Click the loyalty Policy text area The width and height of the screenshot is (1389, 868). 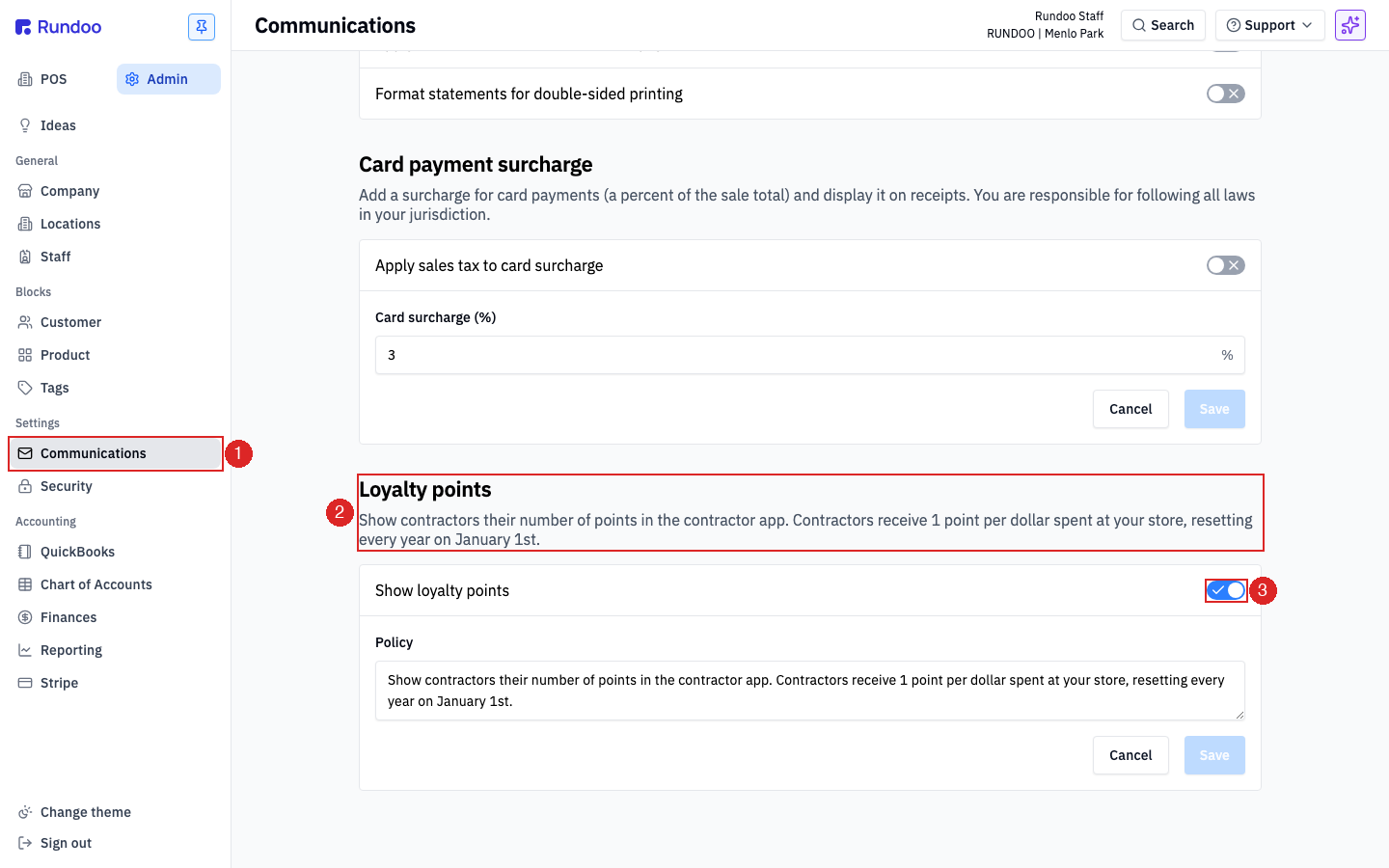tap(810, 691)
